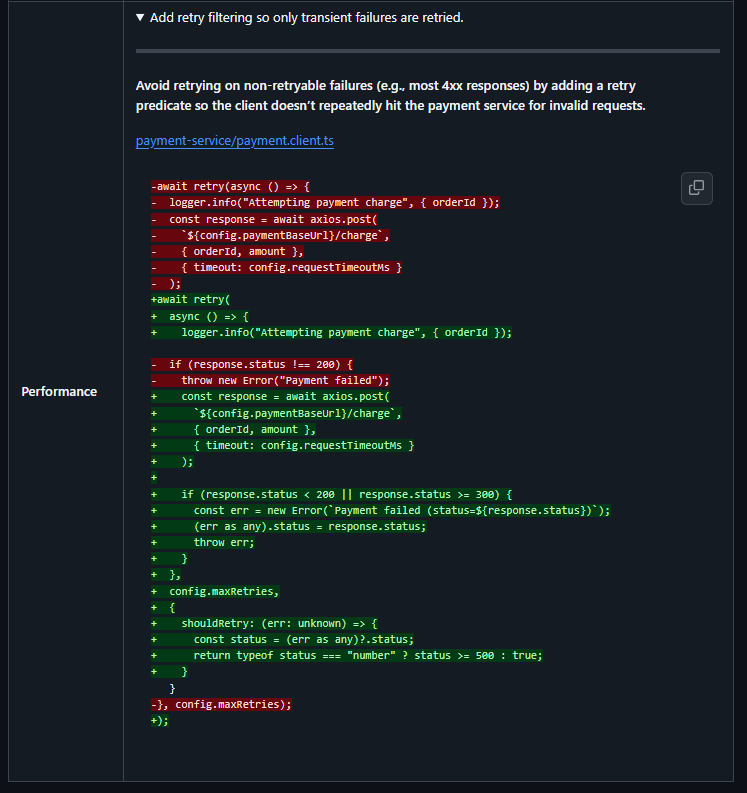Click added line 'config.maxRetries,'

click(215, 592)
